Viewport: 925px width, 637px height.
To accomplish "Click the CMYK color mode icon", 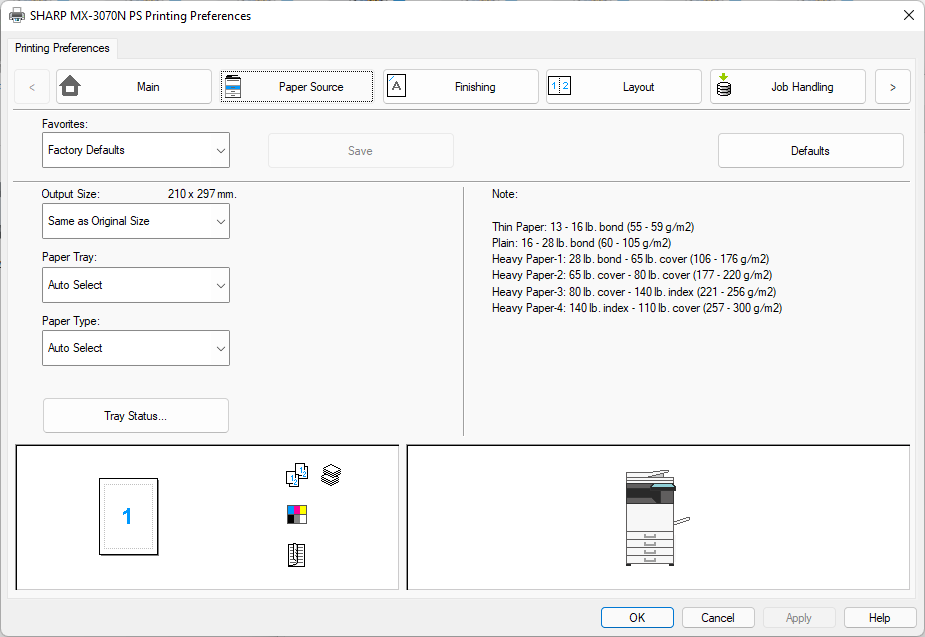I will 297,515.
